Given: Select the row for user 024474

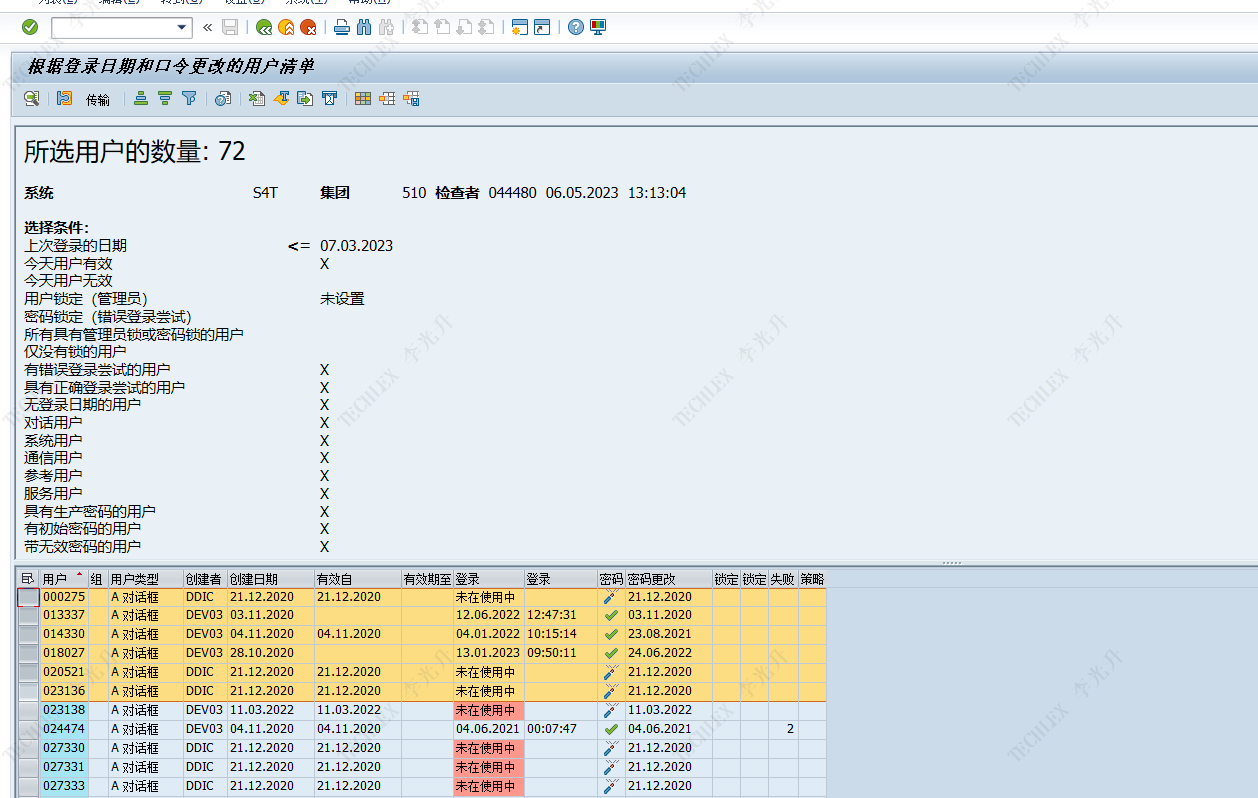Looking at the screenshot, I should 28,729.
